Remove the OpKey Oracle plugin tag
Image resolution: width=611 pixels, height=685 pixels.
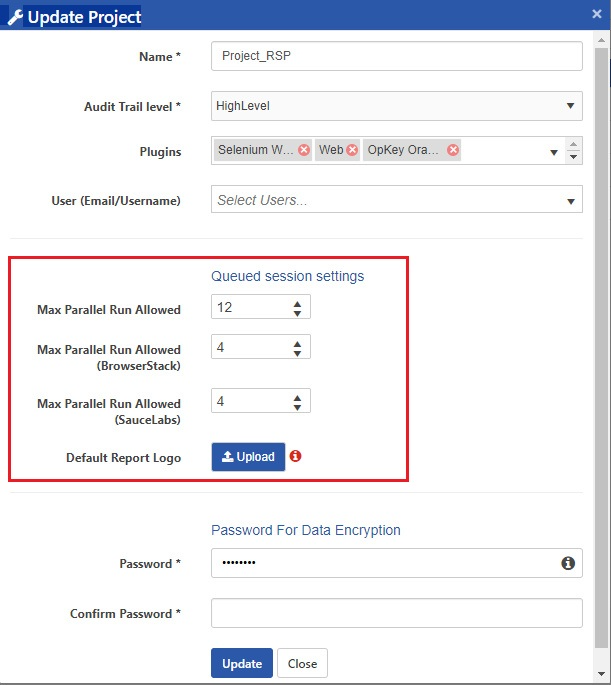click(453, 150)
